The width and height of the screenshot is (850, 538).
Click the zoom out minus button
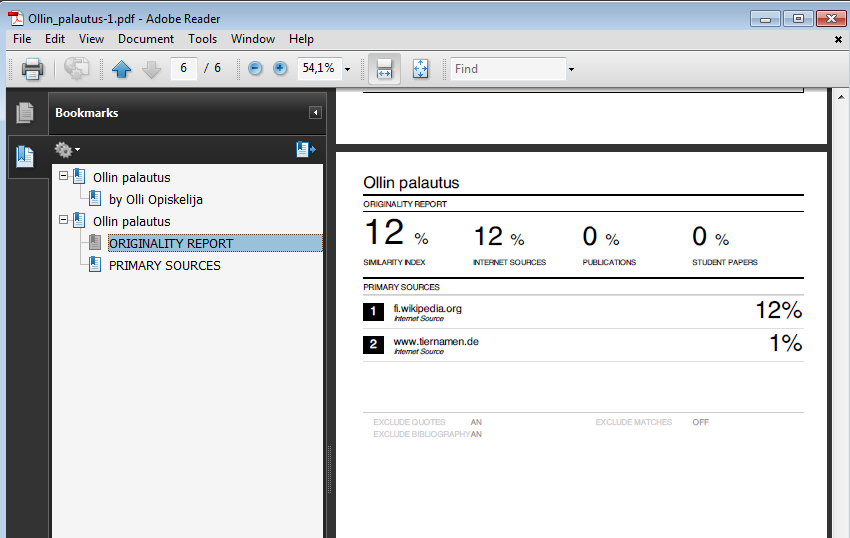[x=255, y=68]
